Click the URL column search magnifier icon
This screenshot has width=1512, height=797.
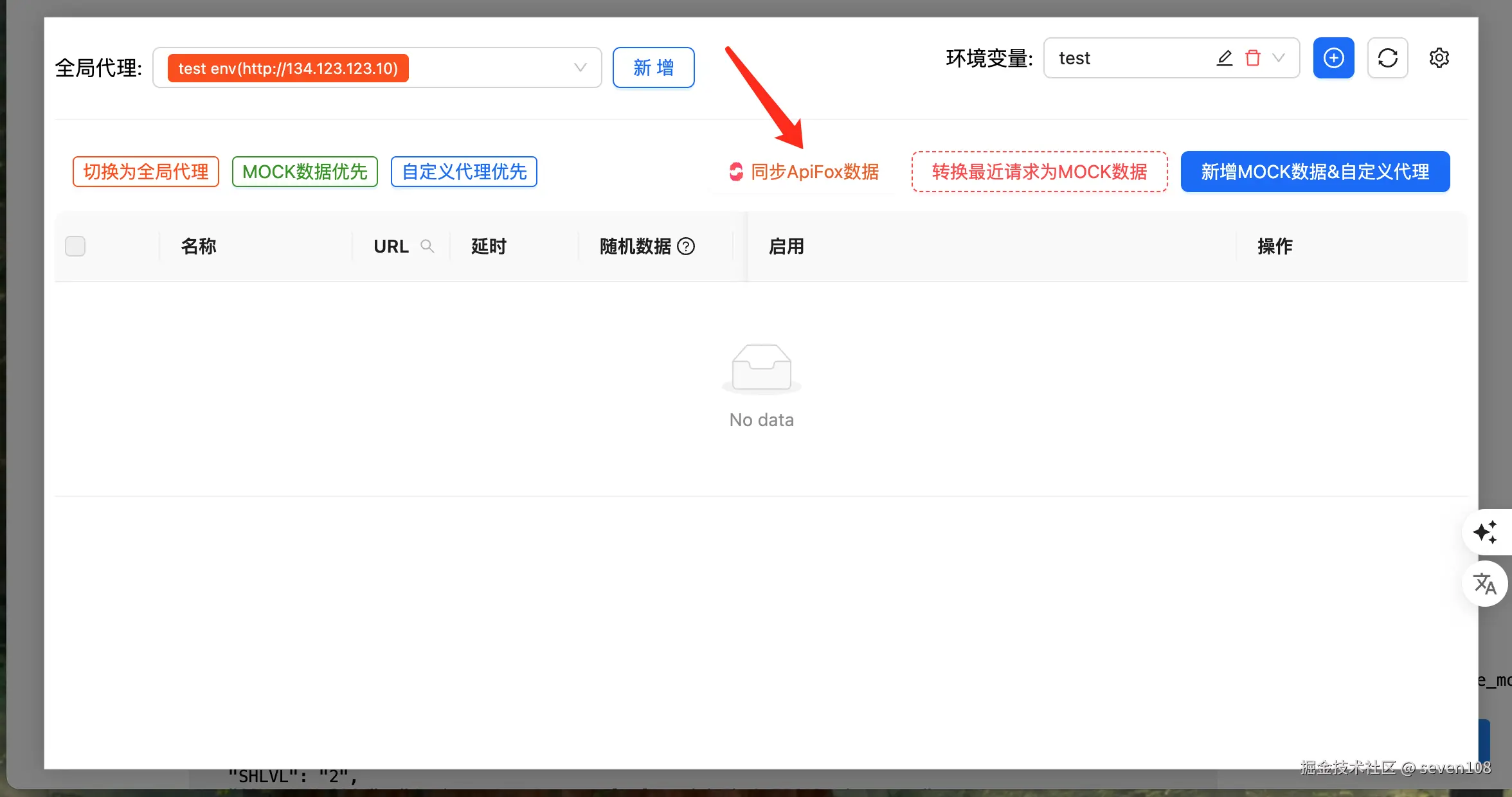427,246
